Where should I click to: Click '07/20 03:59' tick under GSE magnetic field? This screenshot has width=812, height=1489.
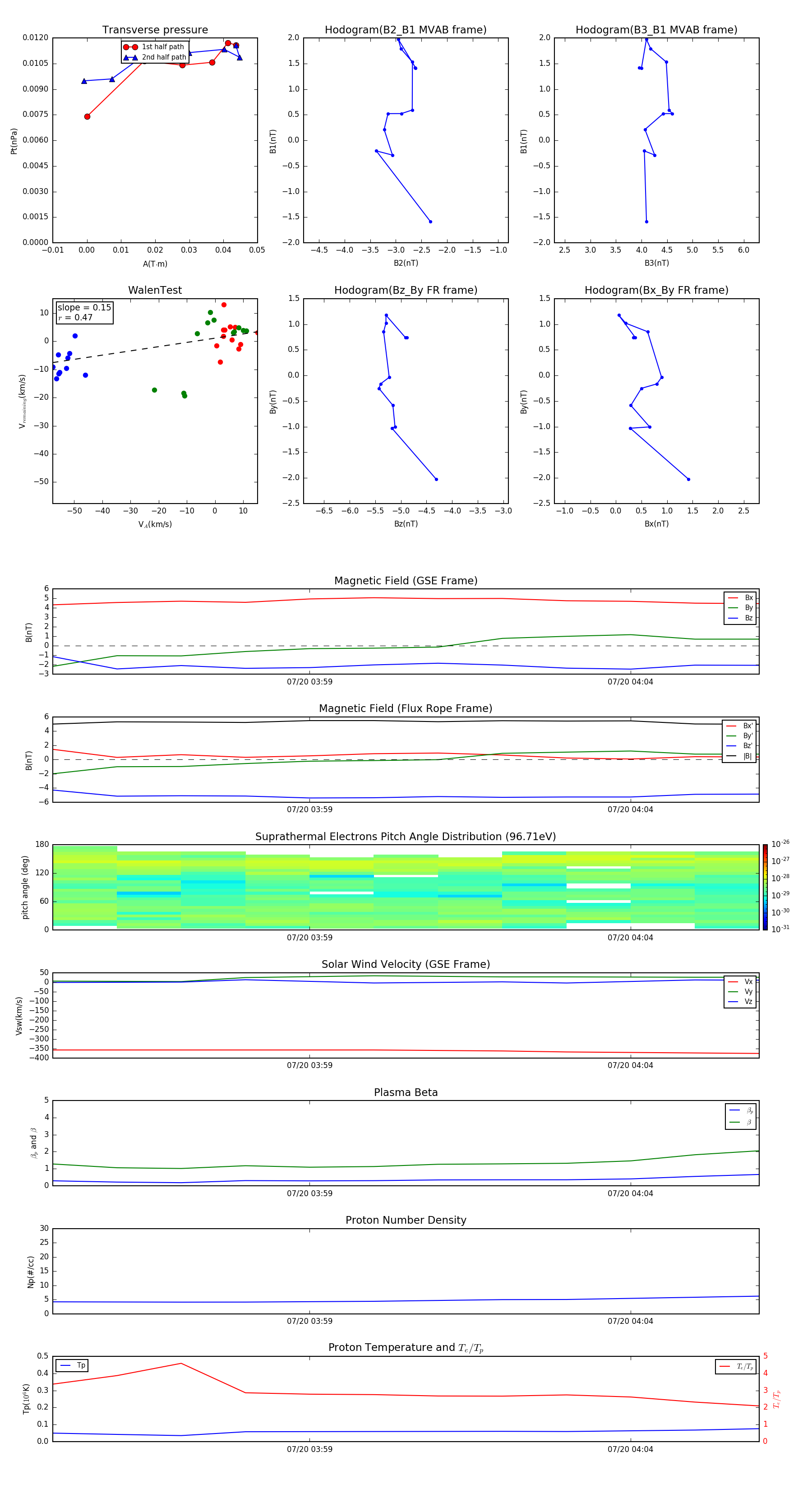pos(310,682)
